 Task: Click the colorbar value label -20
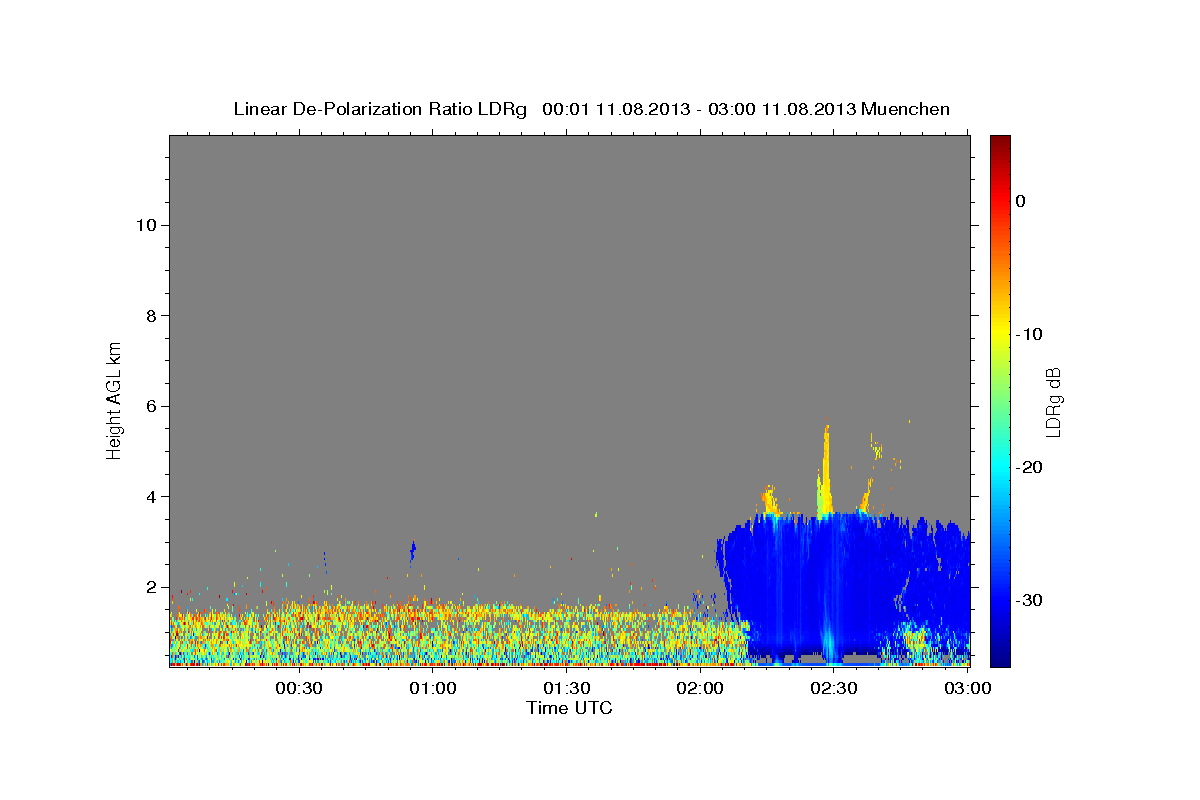1029,467
